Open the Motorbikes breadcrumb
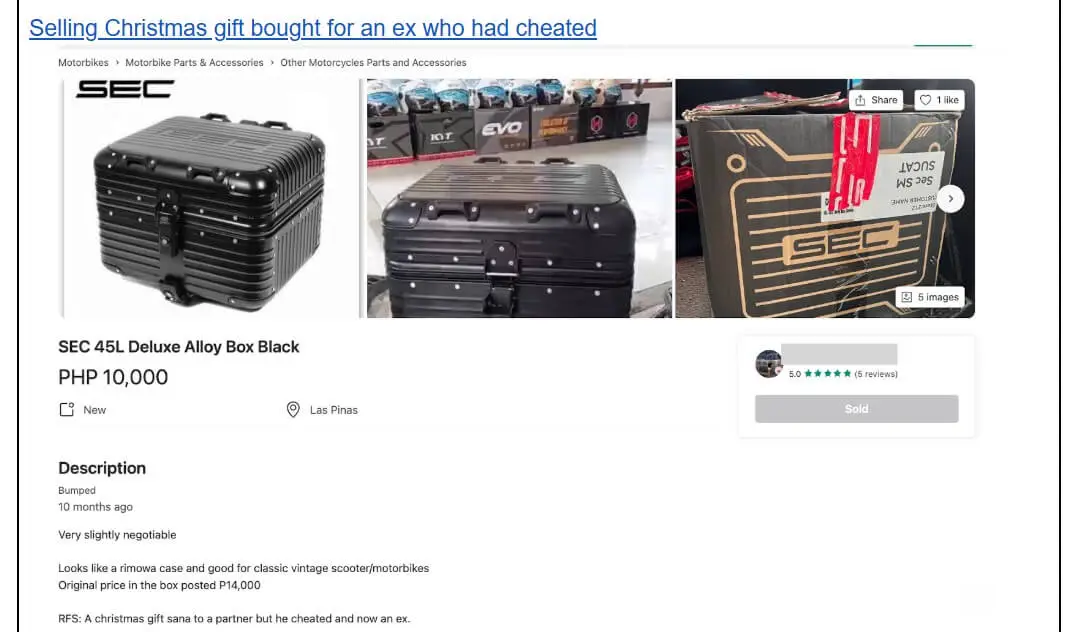1065x632 pixels. (x=83, y=63)
